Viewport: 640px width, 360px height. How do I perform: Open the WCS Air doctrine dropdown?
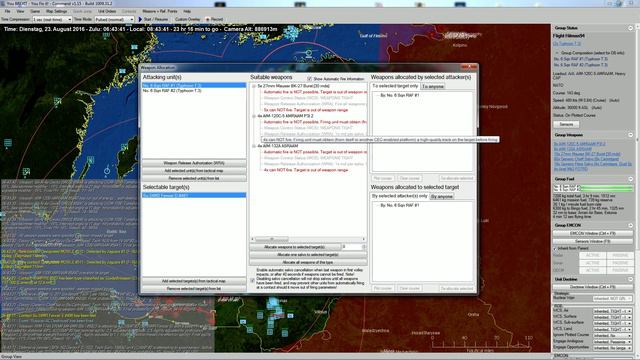(x=612, y=311)
